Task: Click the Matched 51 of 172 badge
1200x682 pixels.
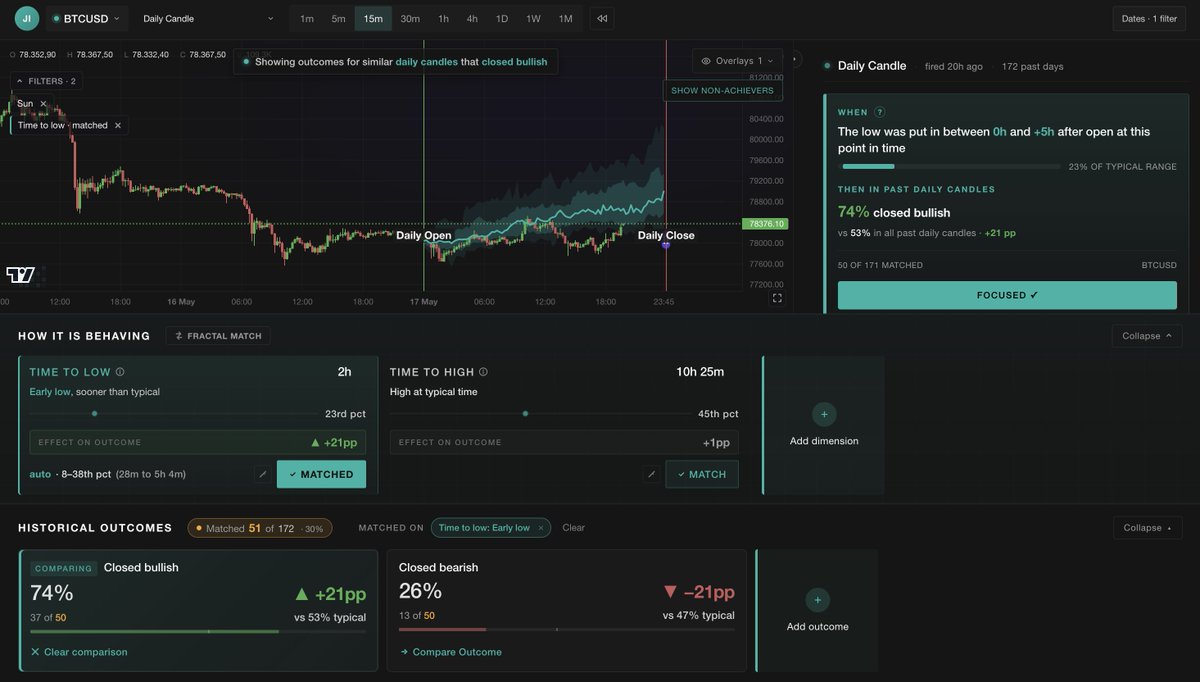Action: tap(260, 528)
